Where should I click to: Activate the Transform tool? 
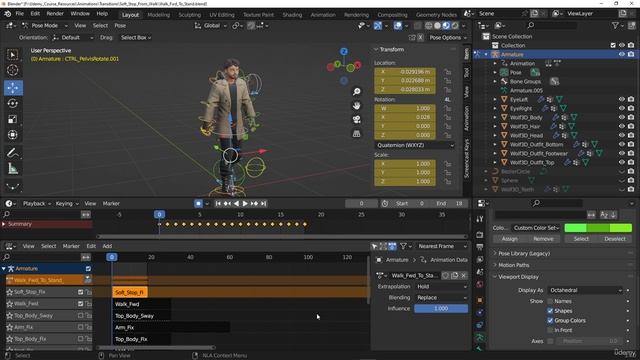click(x=13, y=135)
